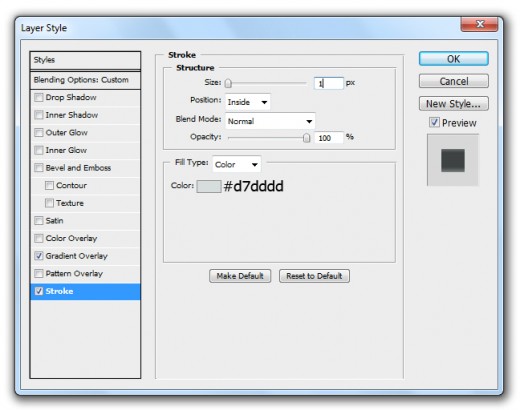Viewport: 520px width, 410px height.
Task: Click Make Default button
Action: [240, 276]
